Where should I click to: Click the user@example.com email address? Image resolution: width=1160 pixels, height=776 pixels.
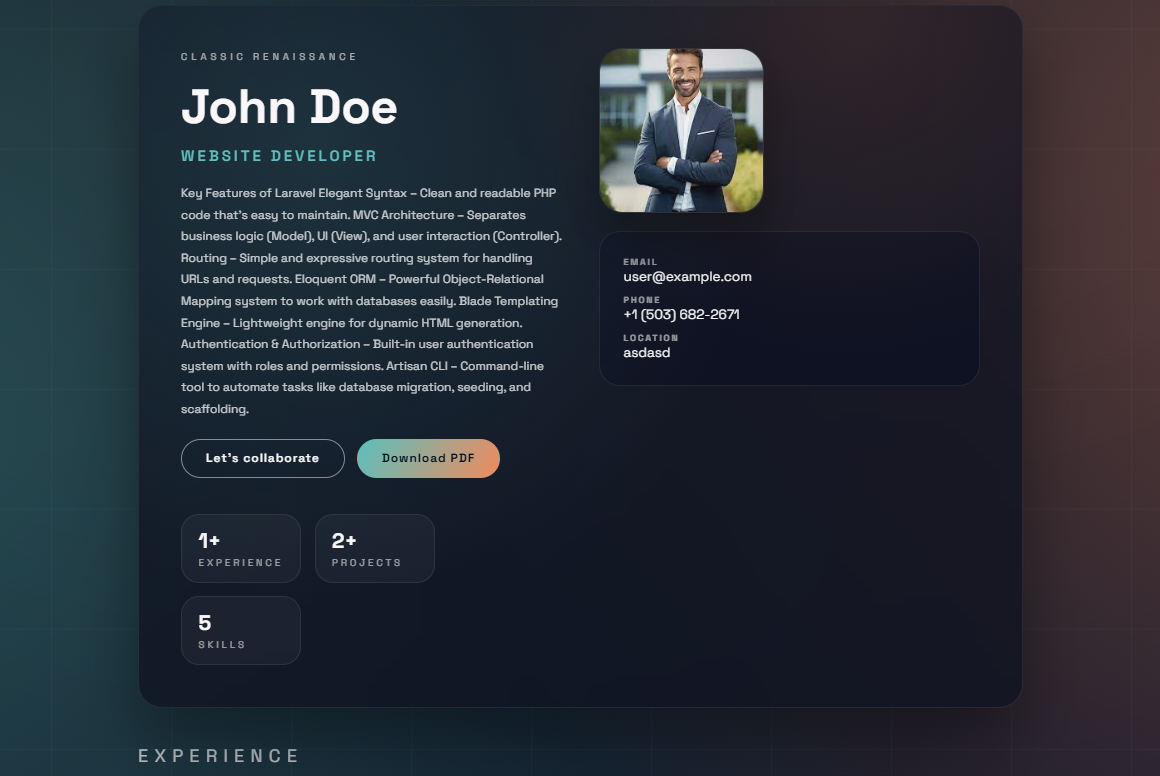[x=687, y=277]
